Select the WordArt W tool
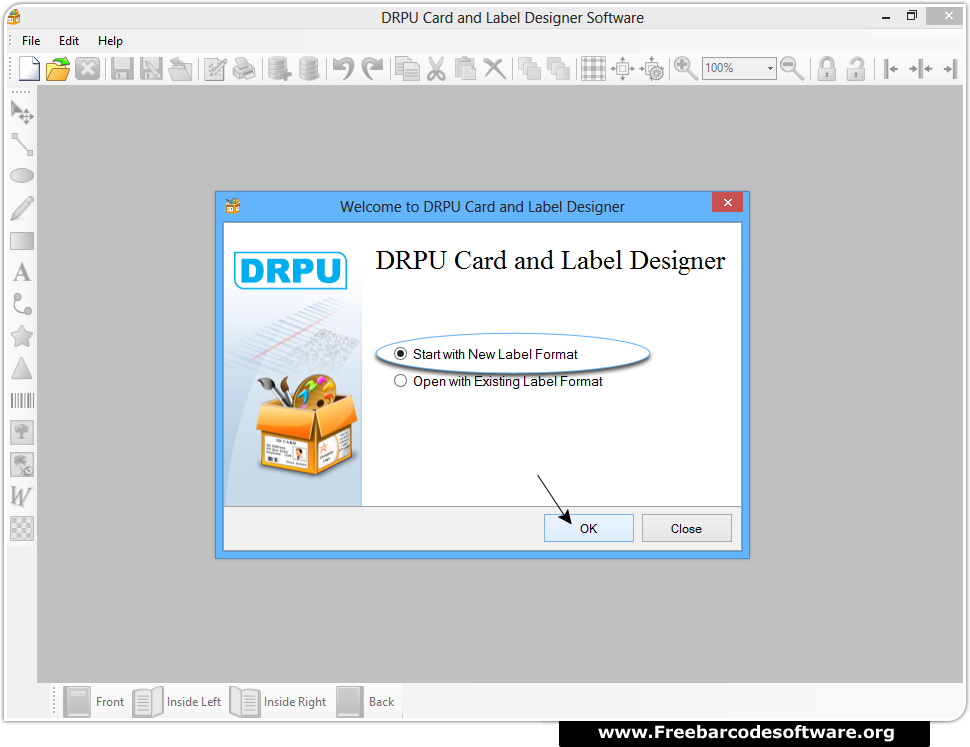 coord(21,496)
